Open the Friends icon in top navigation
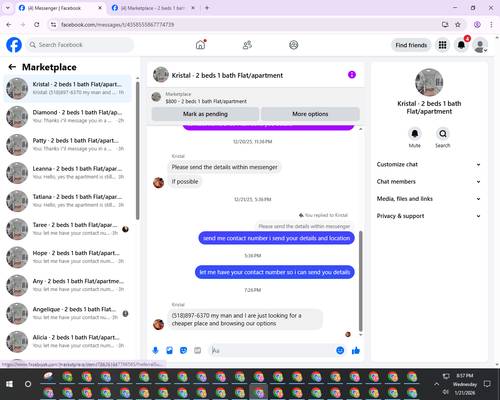The height and width of the screenshot is (400, 500). (247, 45)
